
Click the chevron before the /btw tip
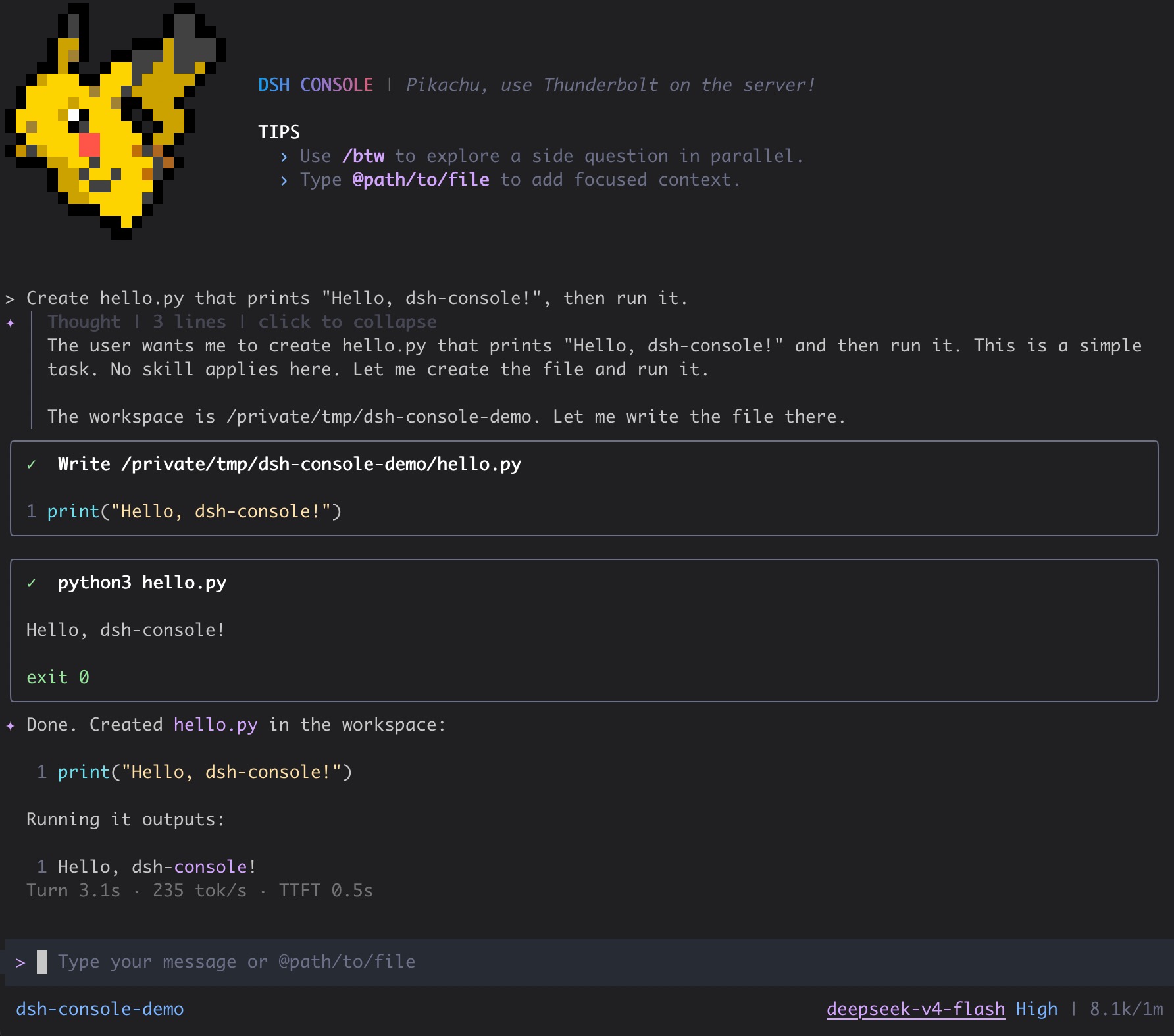coord(284,157)
